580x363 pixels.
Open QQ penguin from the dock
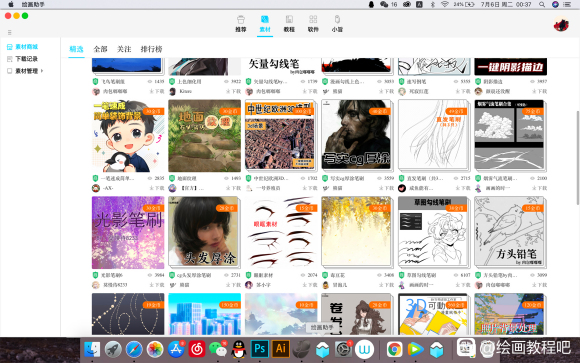239,349
